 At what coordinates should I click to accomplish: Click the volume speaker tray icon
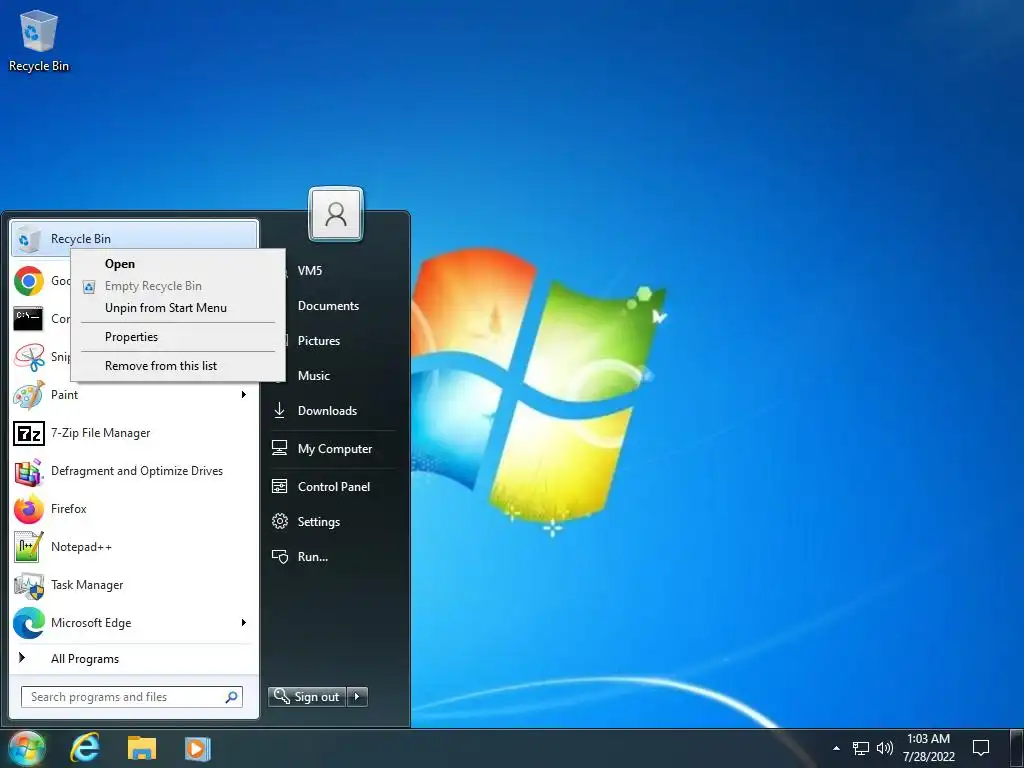click(884, 748)
